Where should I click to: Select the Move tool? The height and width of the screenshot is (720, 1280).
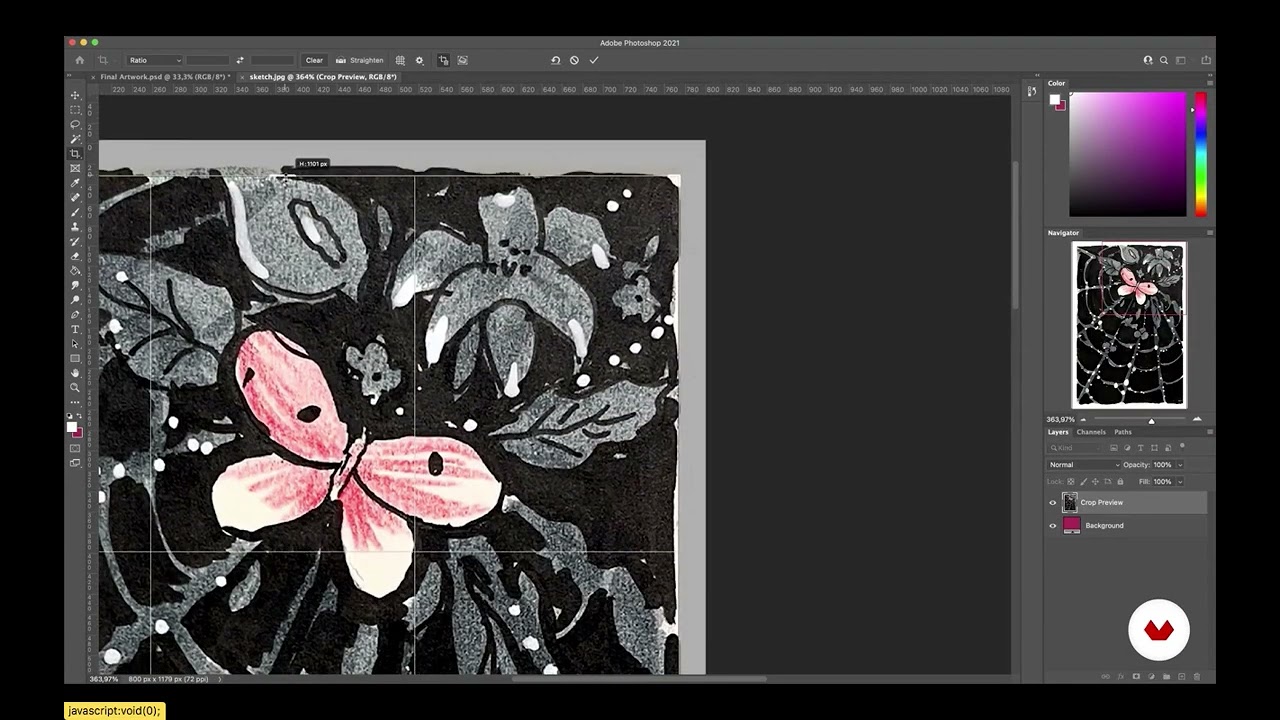[x=75, y=95]
